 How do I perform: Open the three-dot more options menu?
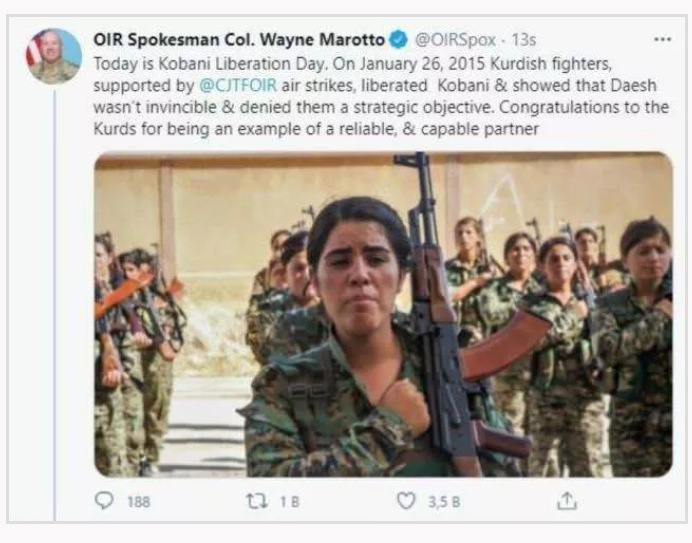(x=662, y=39)
